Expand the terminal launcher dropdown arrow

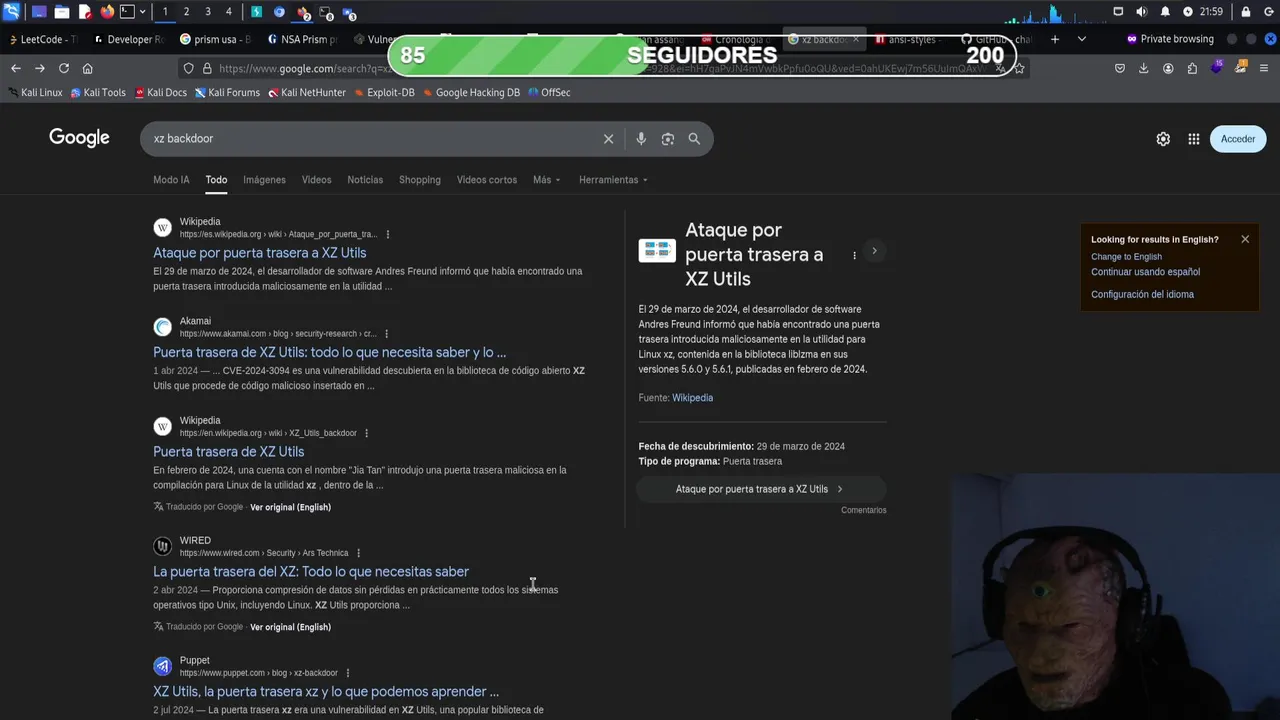click(x=142, y=12)
